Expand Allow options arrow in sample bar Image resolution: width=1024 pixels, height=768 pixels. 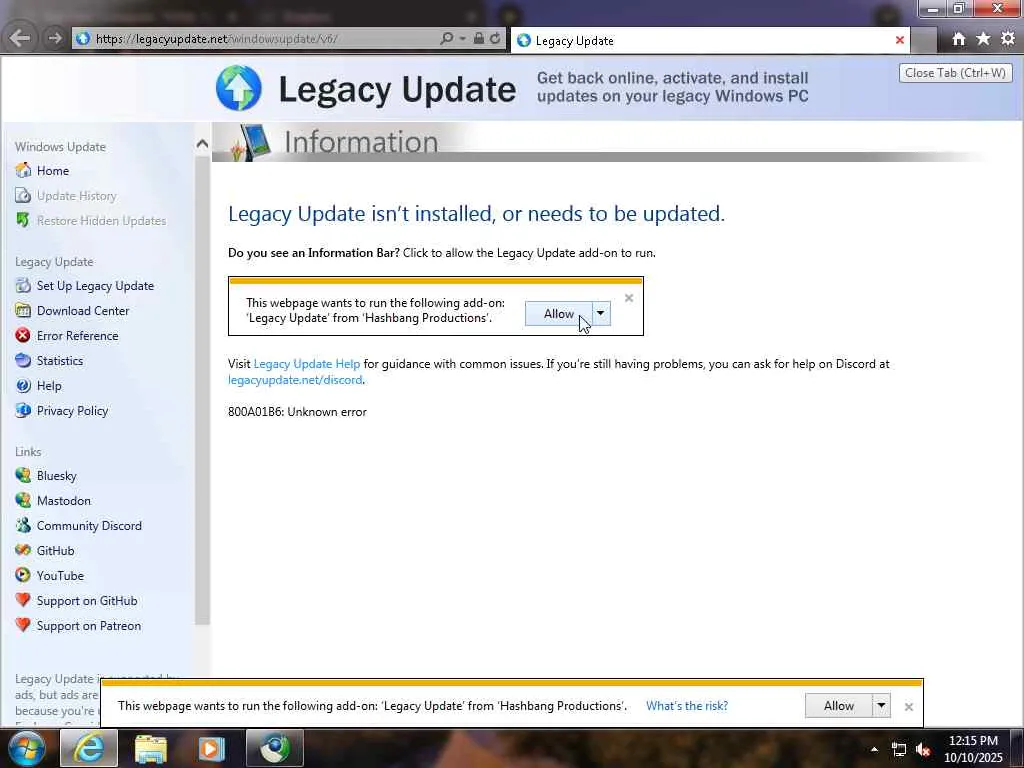601,313
